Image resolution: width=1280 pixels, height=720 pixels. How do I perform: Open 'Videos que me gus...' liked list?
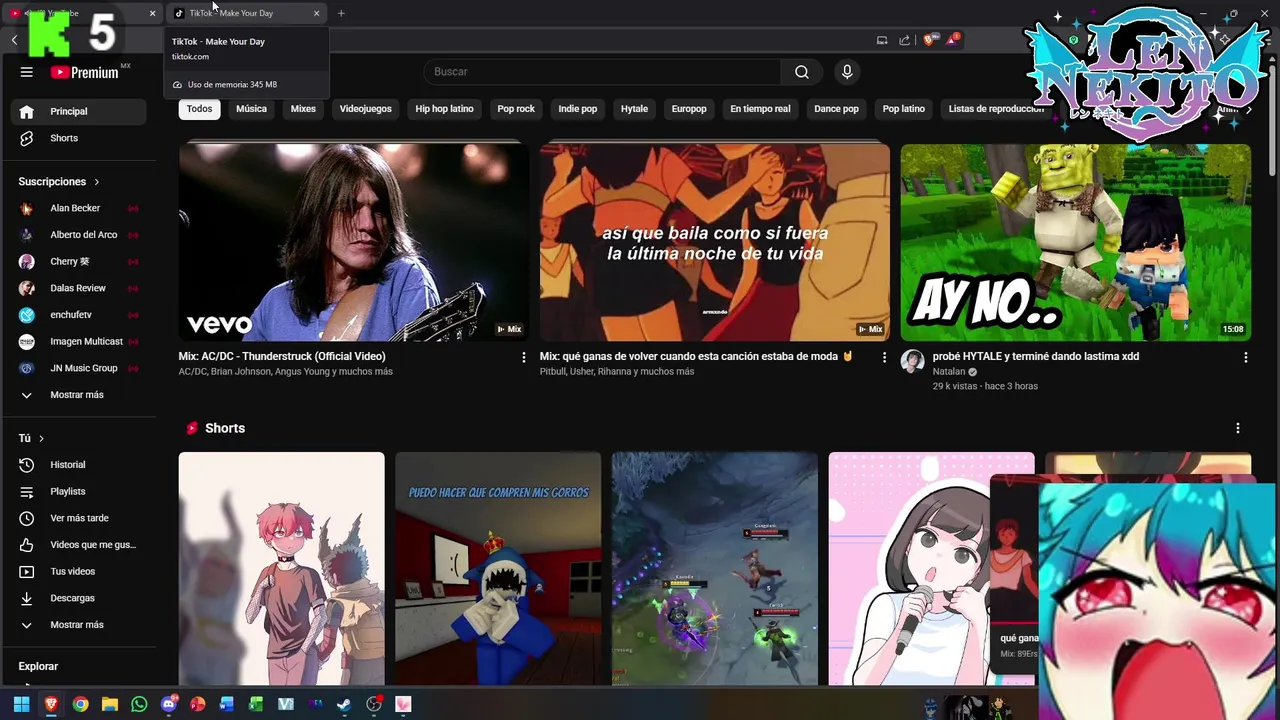(x=79, y=545)
